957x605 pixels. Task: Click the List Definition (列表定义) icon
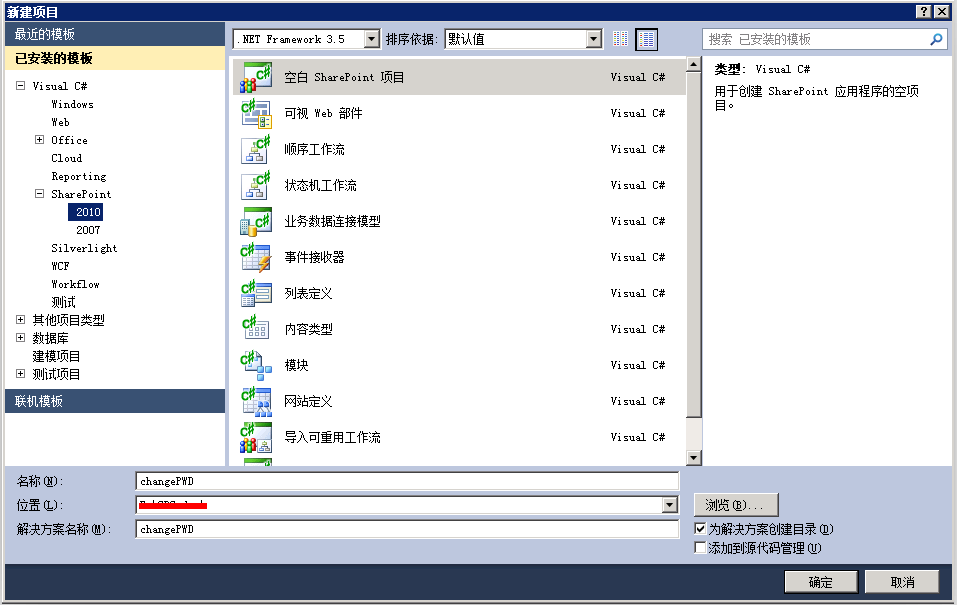click(x=256, y=294)
